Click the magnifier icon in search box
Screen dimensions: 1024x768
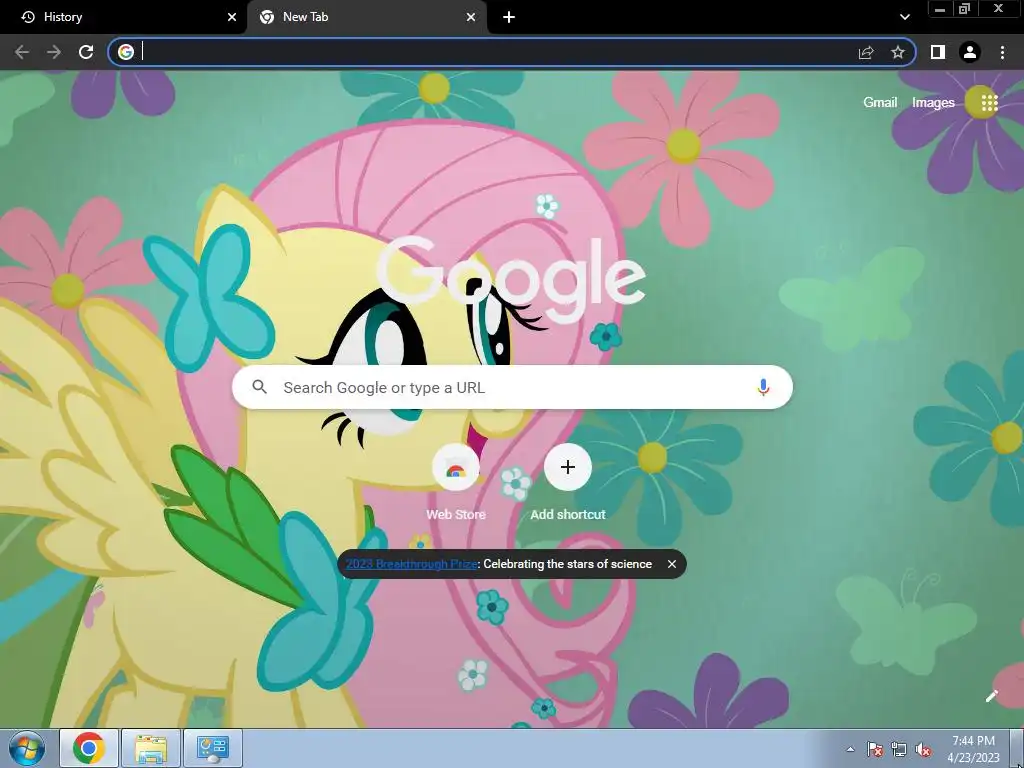tap(259, 387)
